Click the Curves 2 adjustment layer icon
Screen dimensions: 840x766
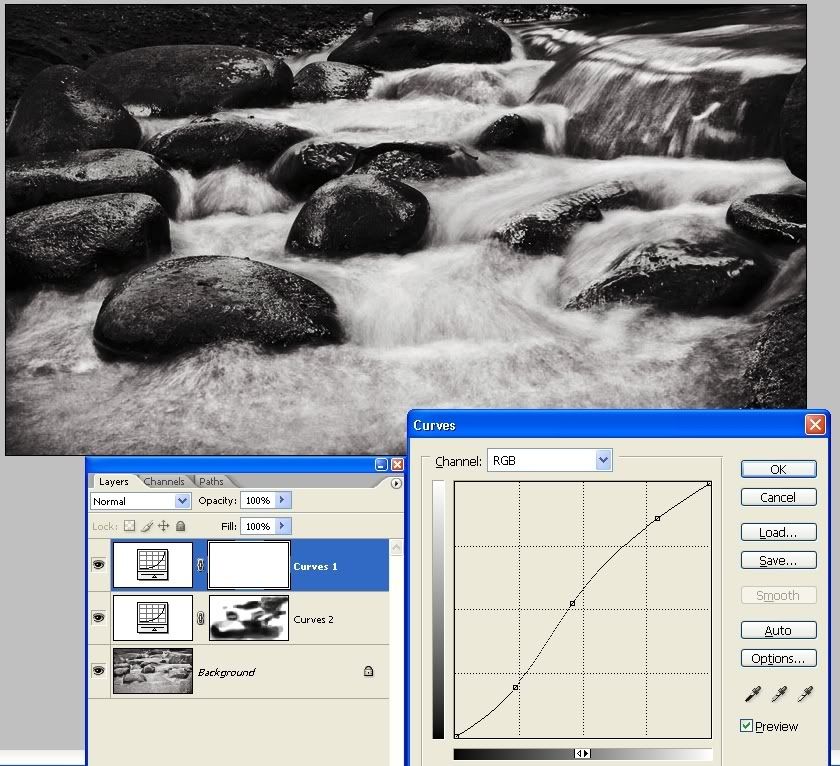point(153,618)
